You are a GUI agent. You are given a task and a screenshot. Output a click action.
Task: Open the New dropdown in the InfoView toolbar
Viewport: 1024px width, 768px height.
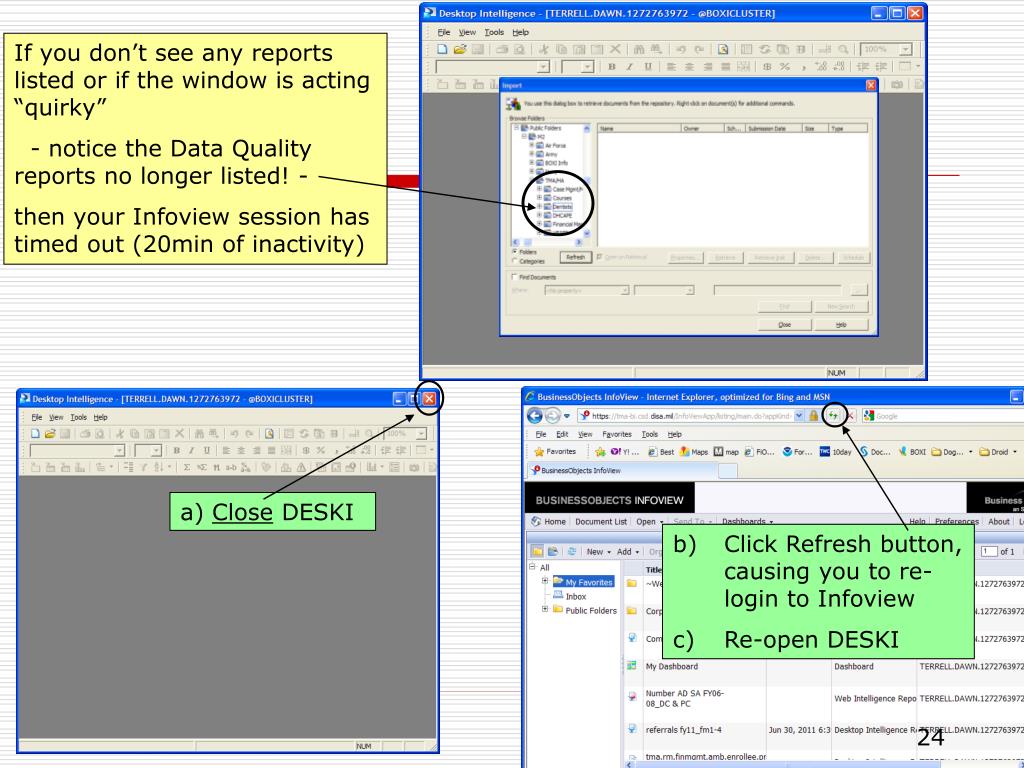coord(599,552)
